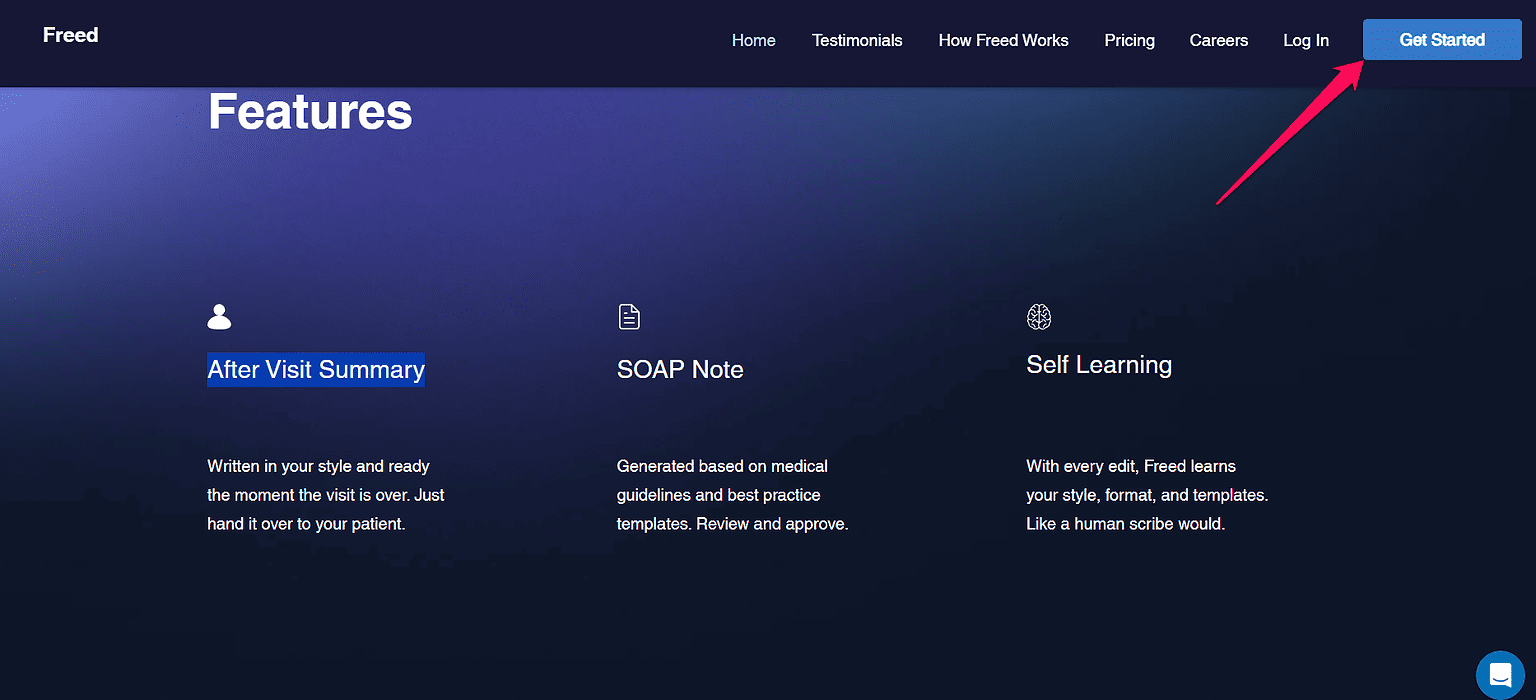
Task: Click the Self Learning feature heading
Action: tap(1098, 364)
